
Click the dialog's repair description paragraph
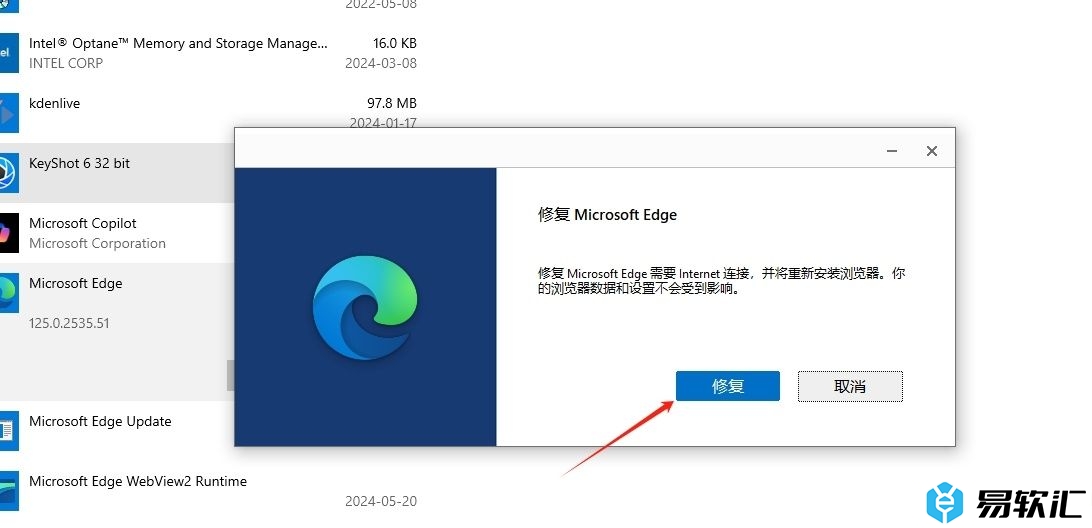click(722, 281)
